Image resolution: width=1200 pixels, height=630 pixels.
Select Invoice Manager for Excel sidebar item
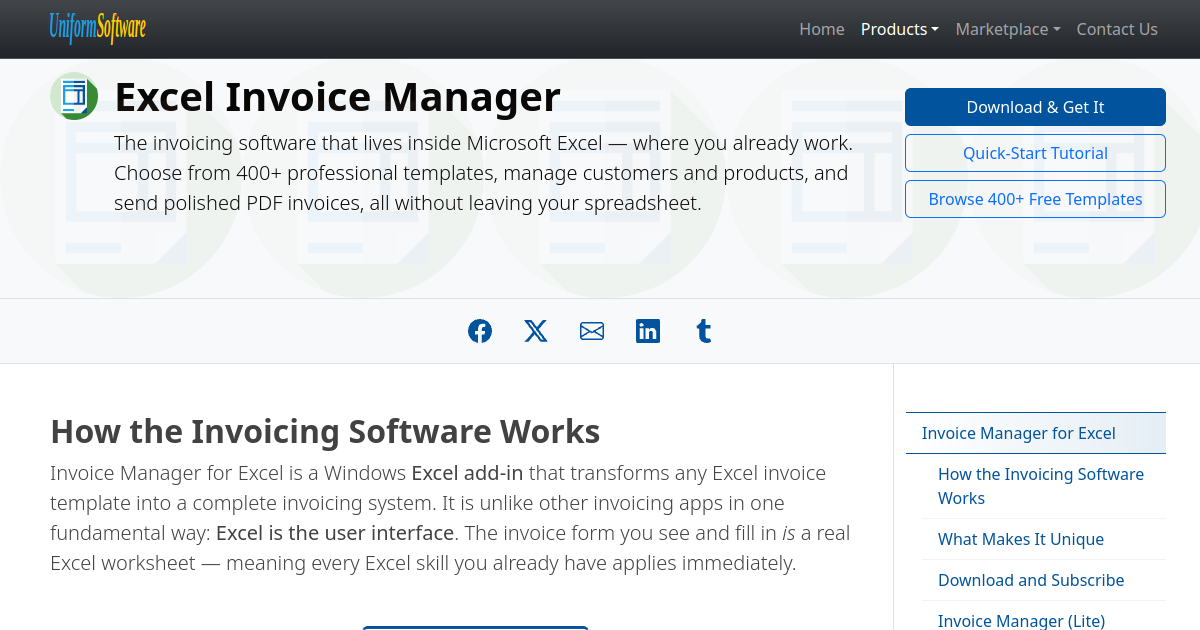[x=1036, y=433]
